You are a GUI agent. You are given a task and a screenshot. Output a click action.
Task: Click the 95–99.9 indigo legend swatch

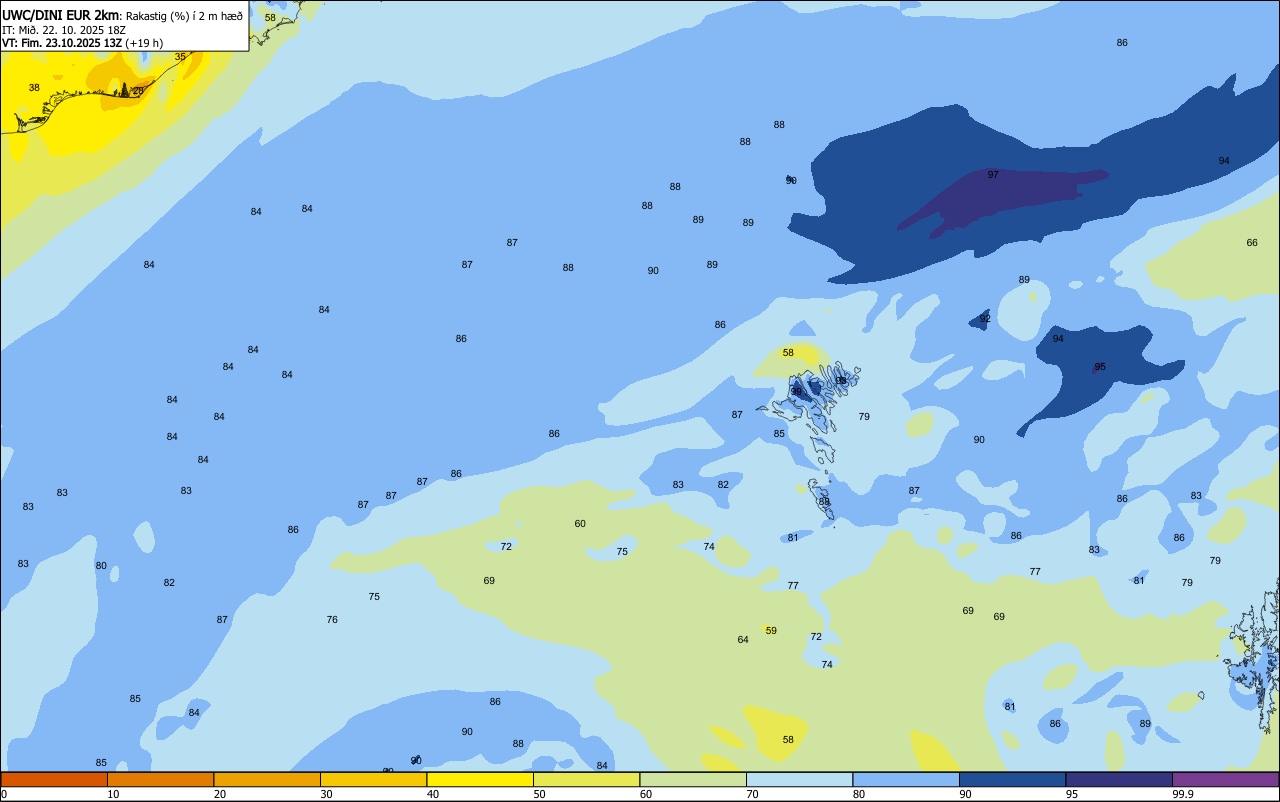click(x=1119, y=780)
